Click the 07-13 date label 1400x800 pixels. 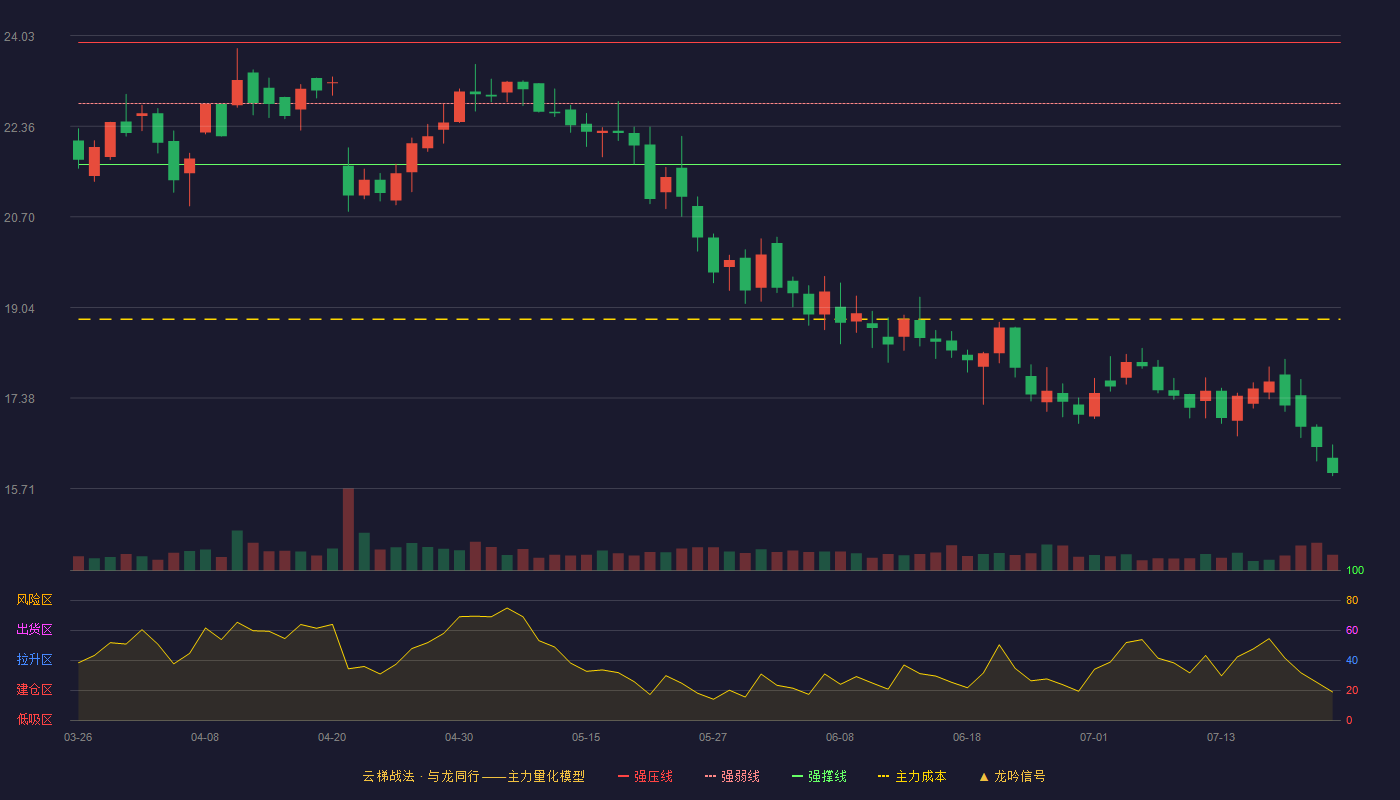(x=1221, y=737)
